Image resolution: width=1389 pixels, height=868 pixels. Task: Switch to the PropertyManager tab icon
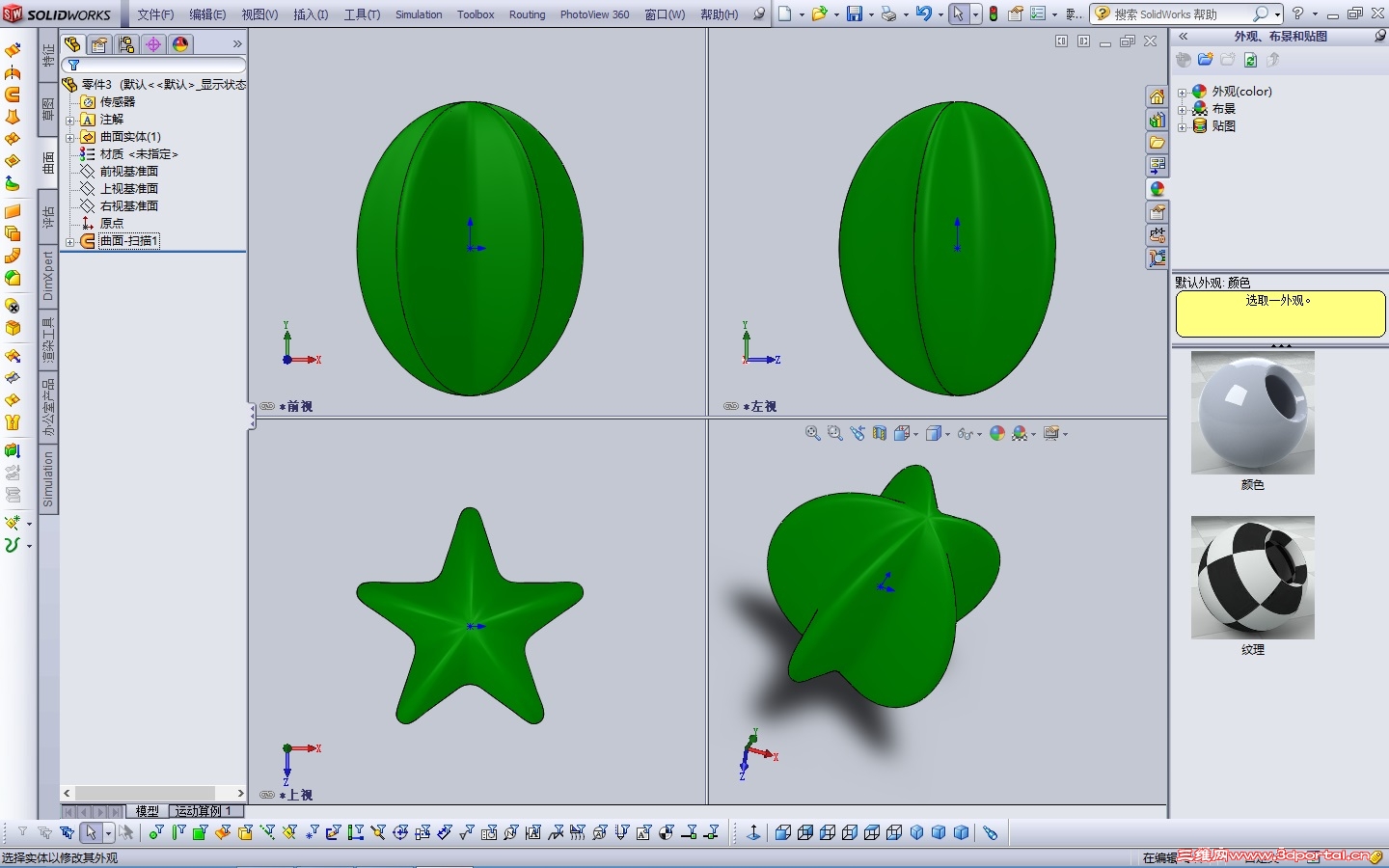99,44
